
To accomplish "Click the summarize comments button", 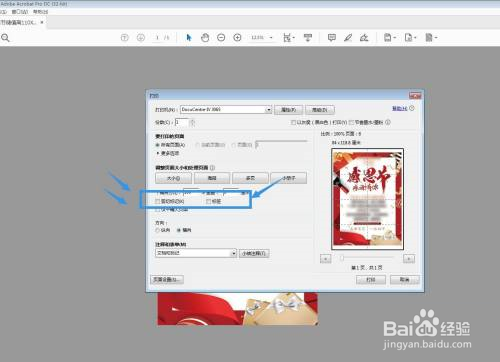I will point(254,253).
